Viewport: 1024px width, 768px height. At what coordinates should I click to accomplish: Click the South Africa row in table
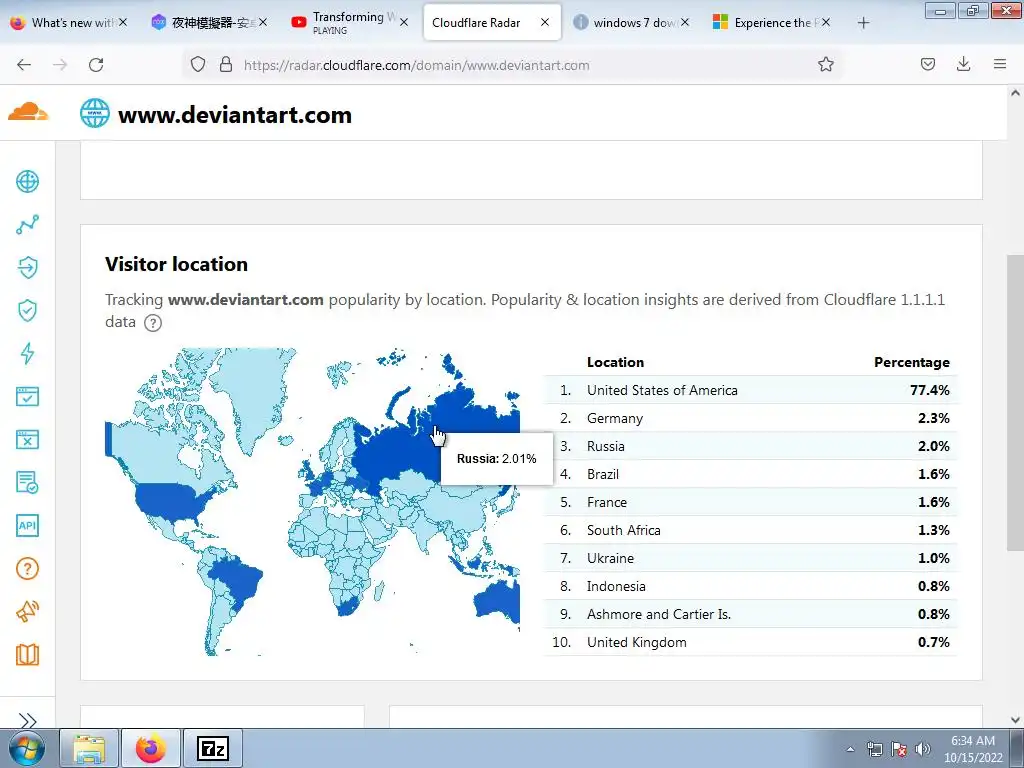[751, 530]
